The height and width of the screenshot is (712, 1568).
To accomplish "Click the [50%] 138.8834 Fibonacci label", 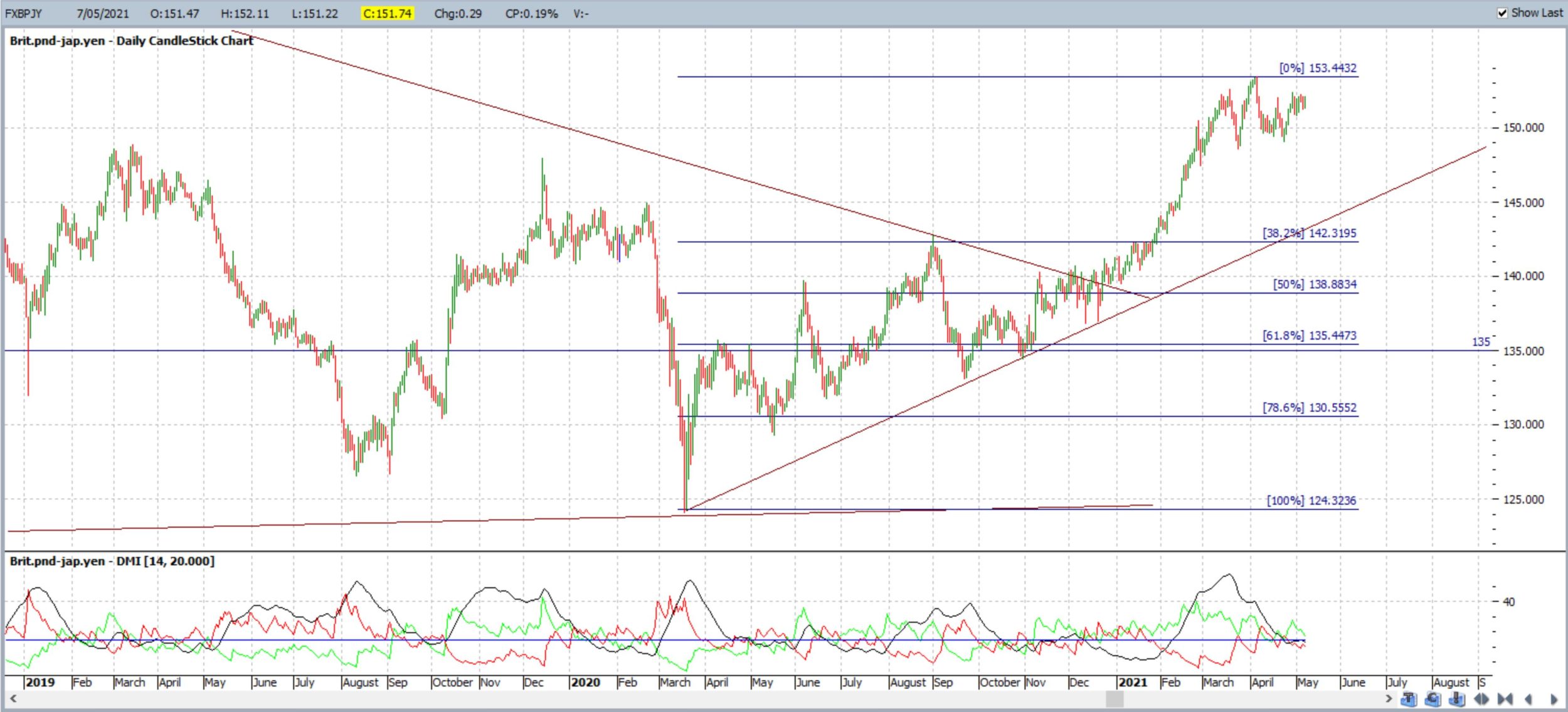I will [1315, 284].
